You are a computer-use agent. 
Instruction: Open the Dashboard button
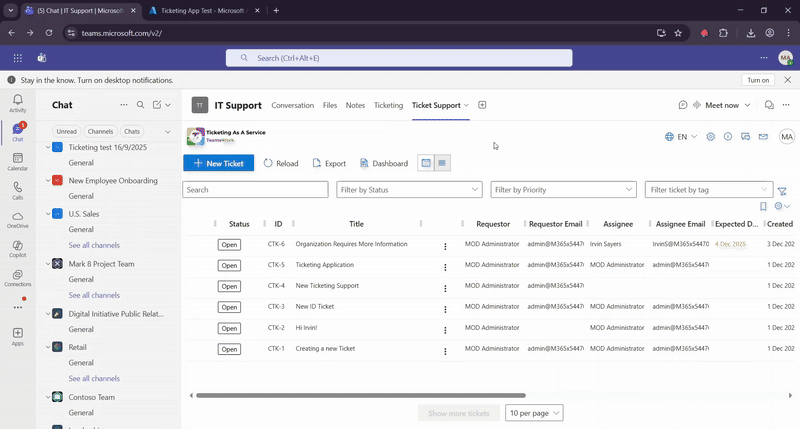[384, 163]
